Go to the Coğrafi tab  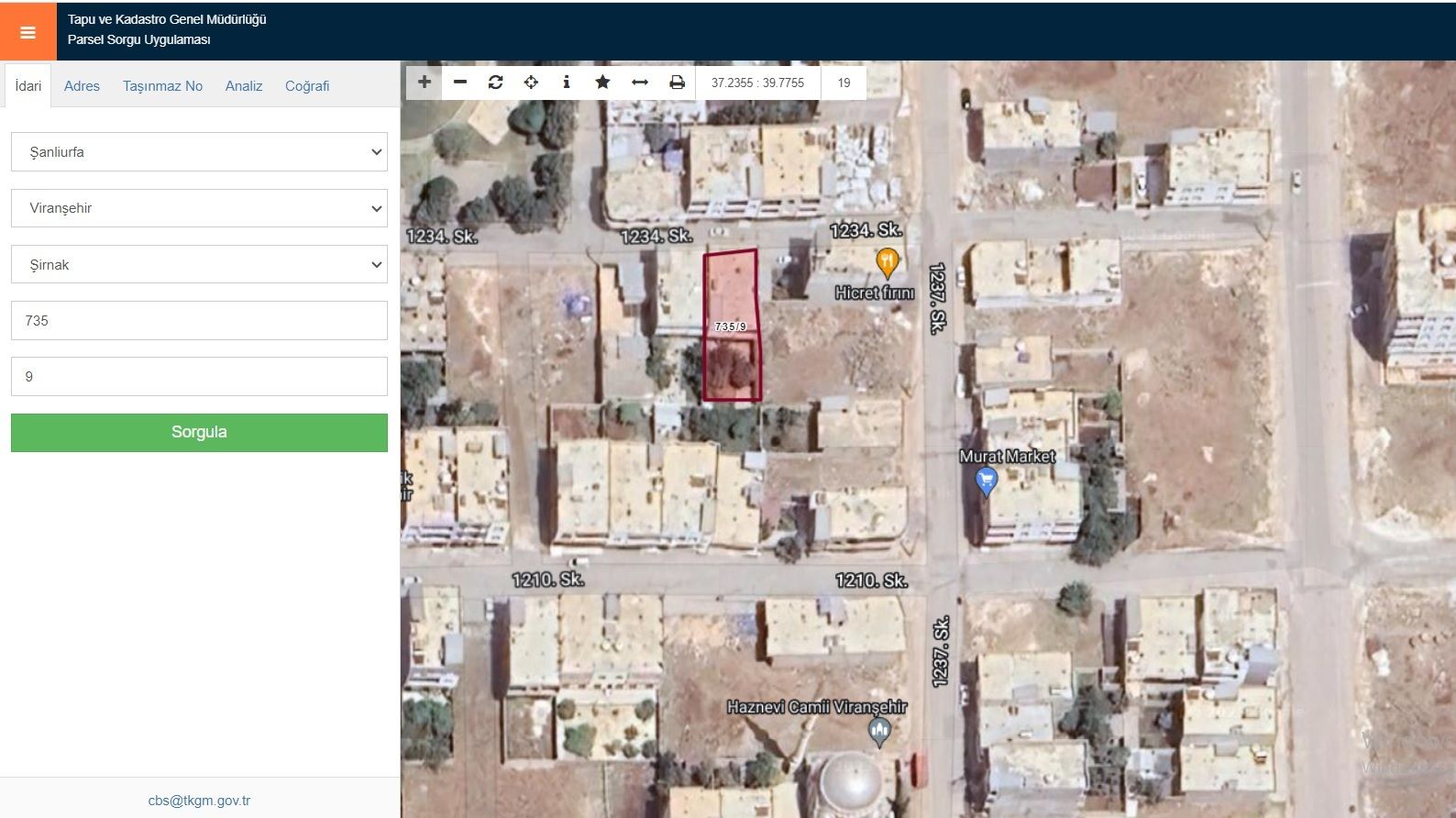tap(307, 86)
